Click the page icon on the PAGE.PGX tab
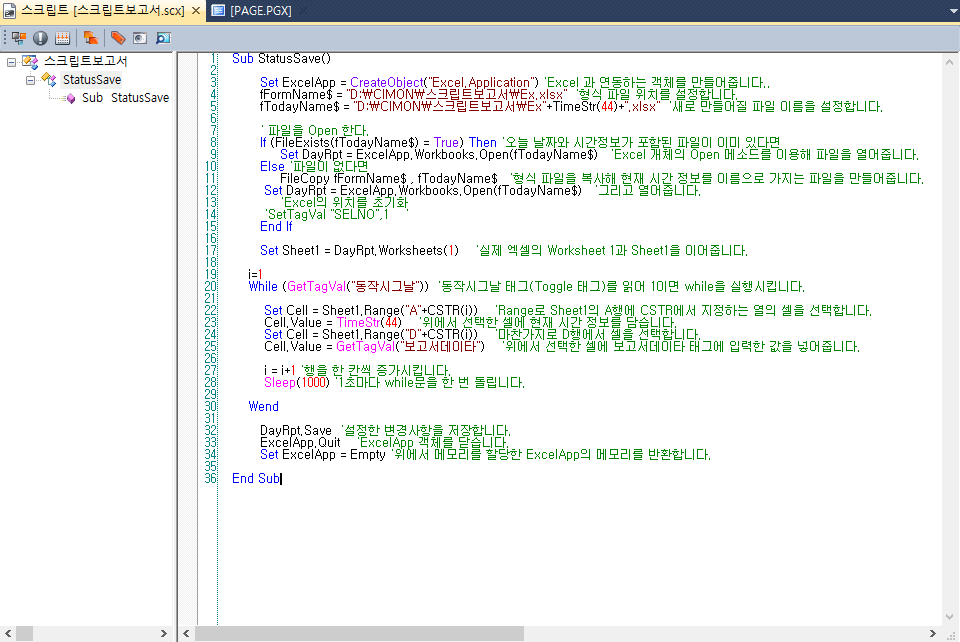 pyautogui.click(x=219, y=10)
